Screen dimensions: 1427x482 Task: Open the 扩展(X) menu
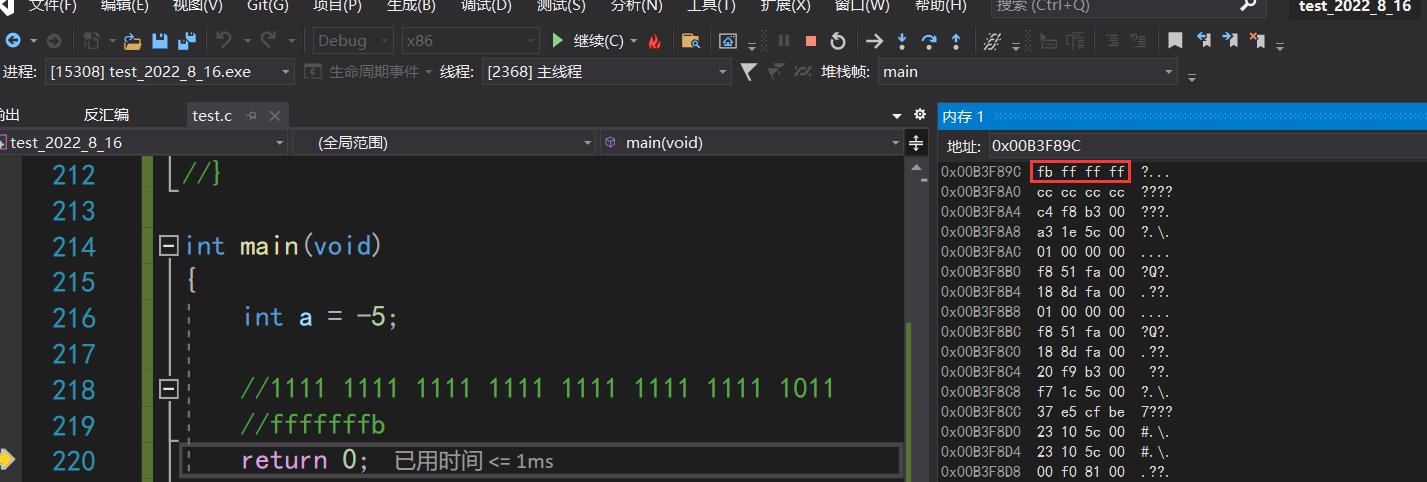785,6
